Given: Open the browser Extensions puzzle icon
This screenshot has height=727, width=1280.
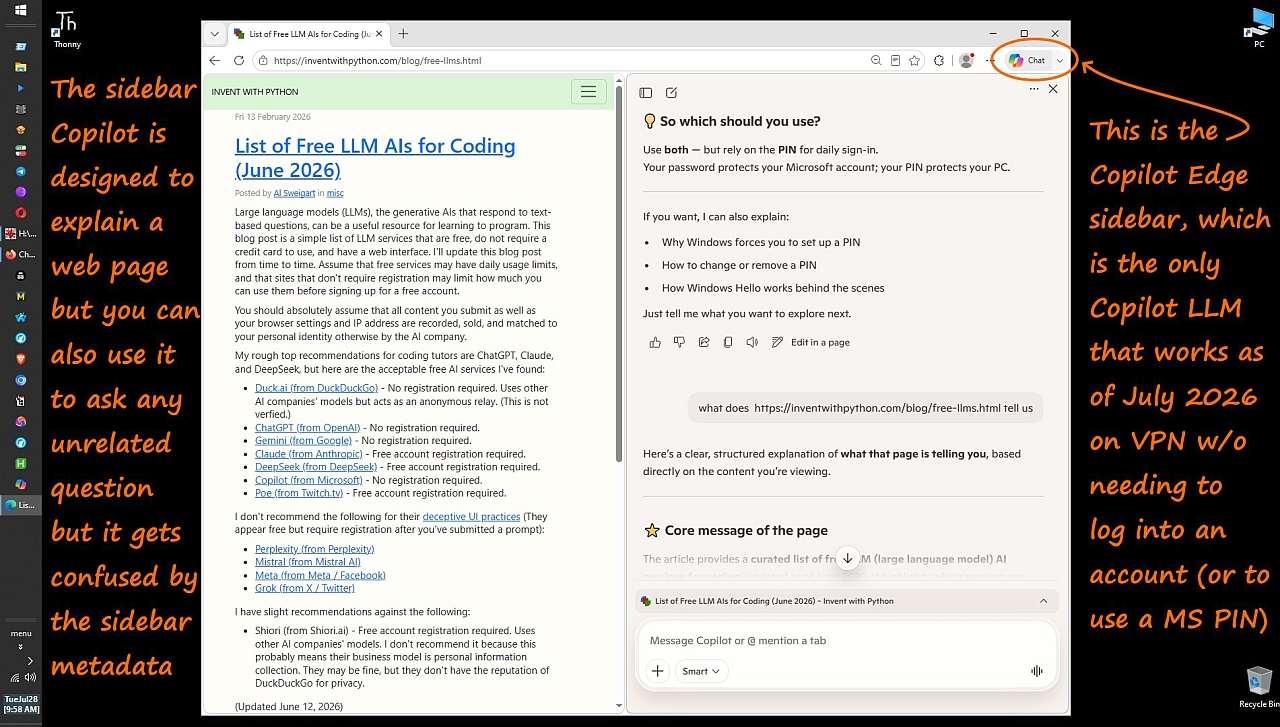Looking at the screenshot, I should click(939, 60).
